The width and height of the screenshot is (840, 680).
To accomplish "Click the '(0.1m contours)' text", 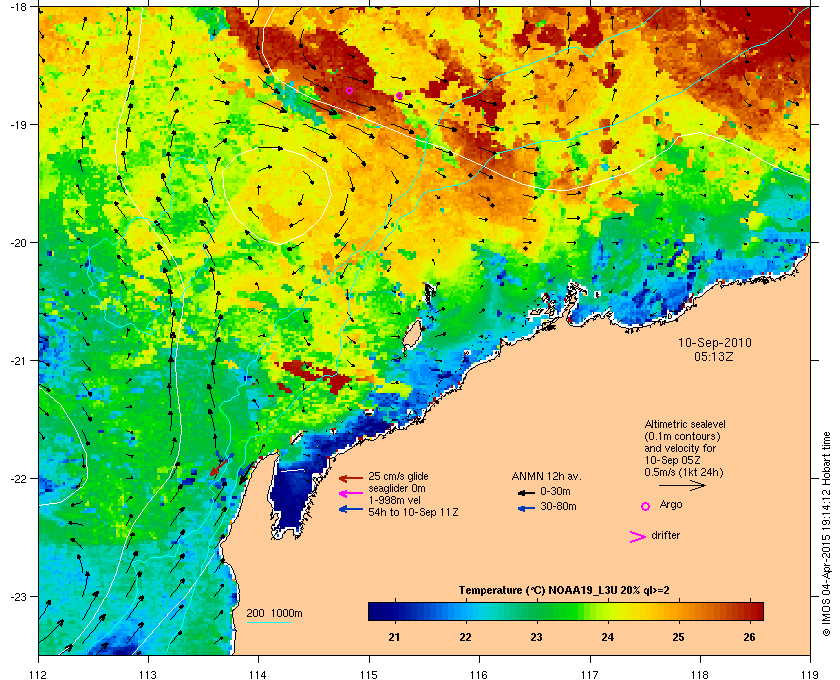I will [682, 436].
